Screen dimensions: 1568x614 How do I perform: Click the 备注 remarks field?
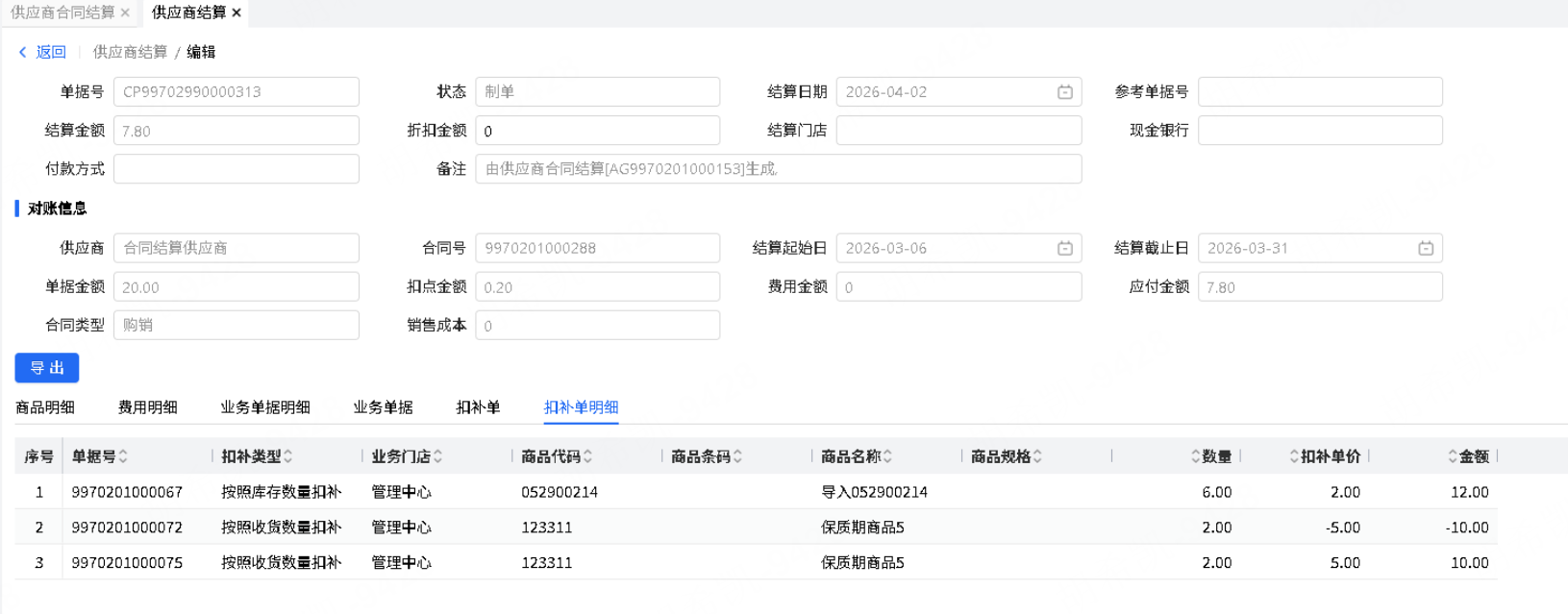(779, 169)
